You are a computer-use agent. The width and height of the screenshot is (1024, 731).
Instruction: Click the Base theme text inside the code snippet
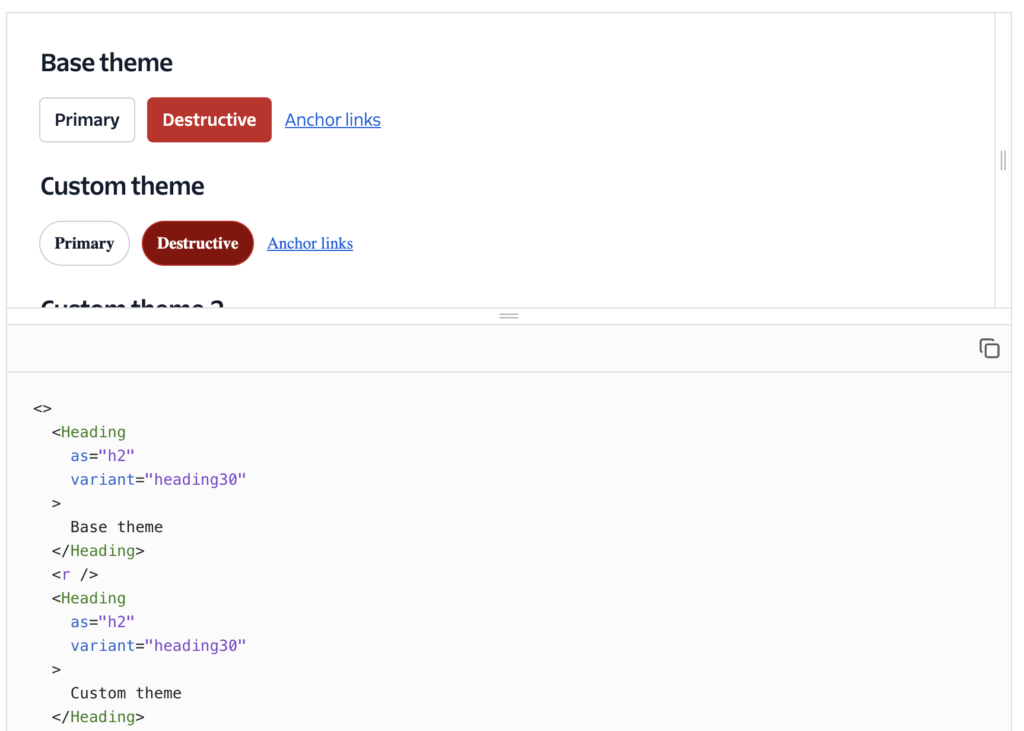point(116,526)
